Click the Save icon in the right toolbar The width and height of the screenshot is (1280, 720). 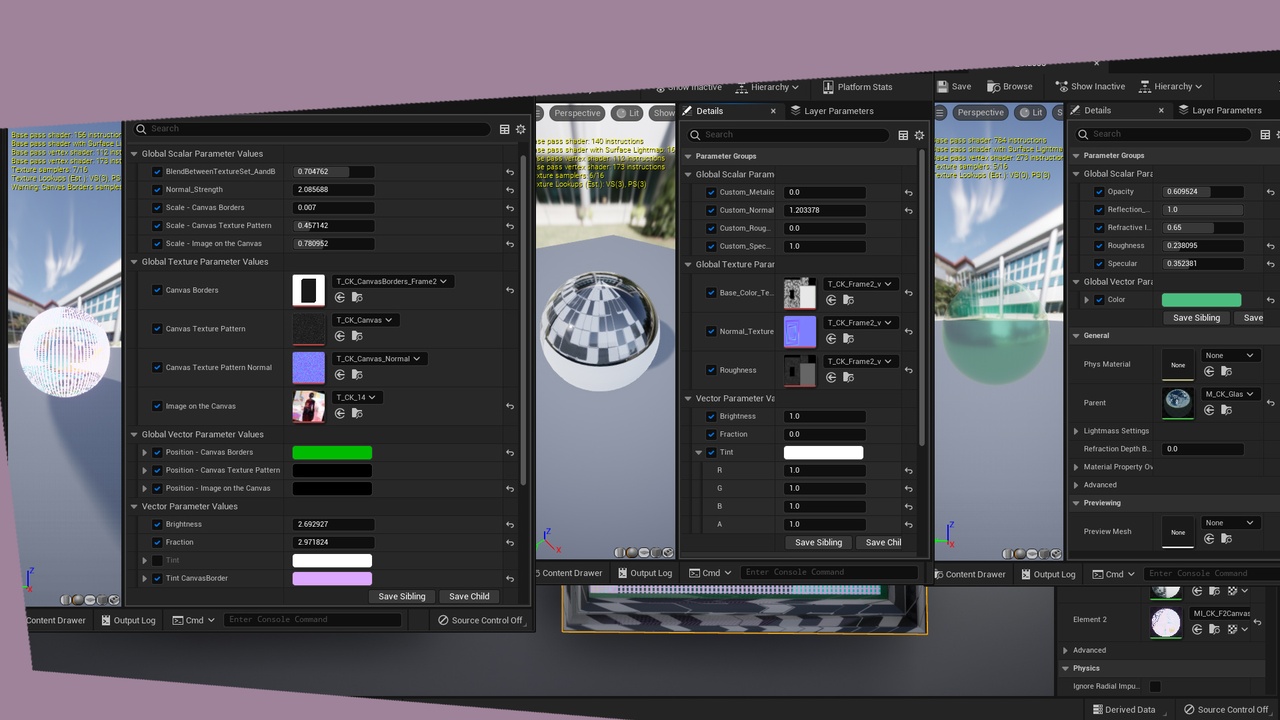[x=954, y=86]
